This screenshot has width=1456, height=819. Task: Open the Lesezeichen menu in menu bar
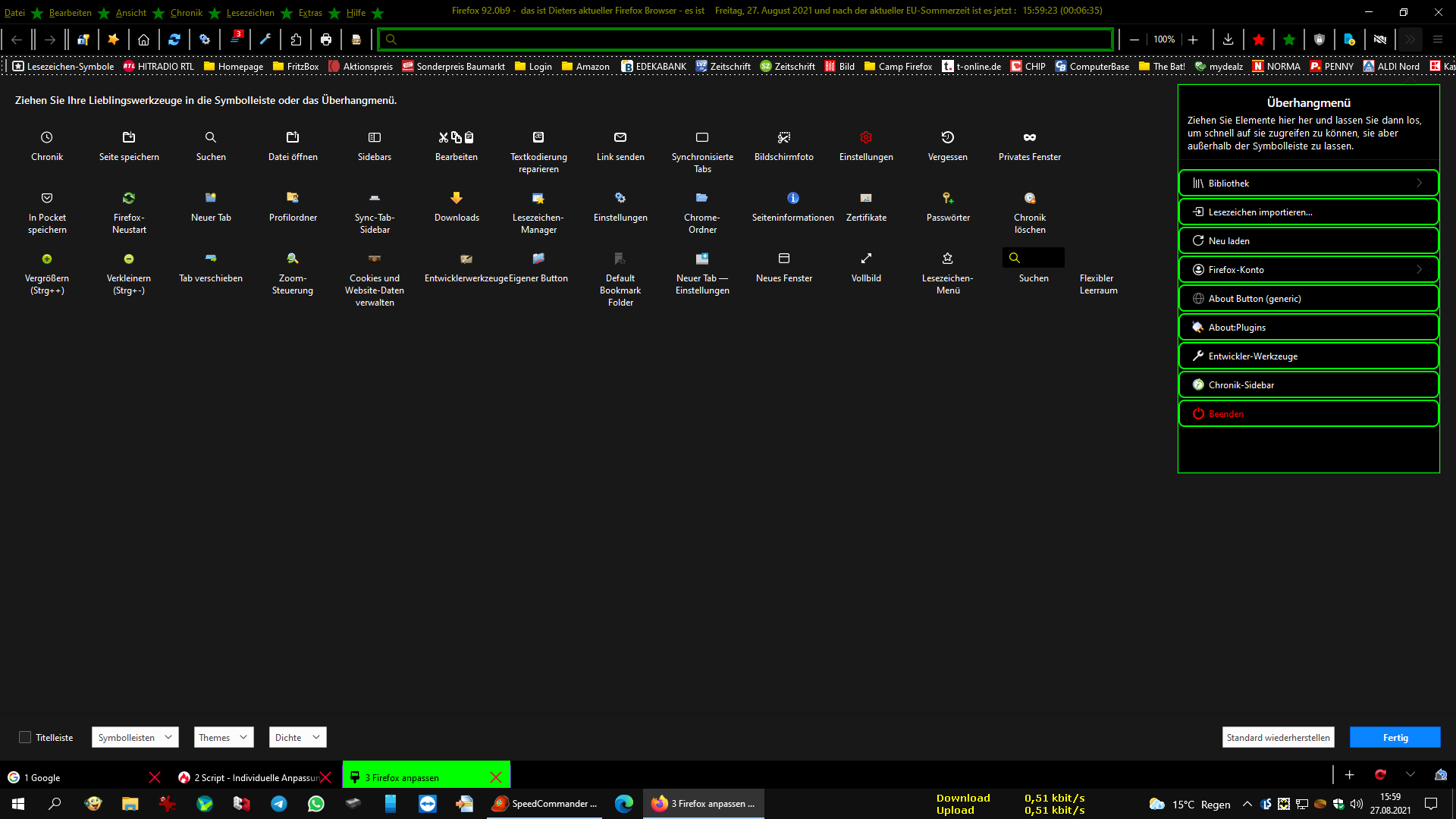click(x=250, y=13)
